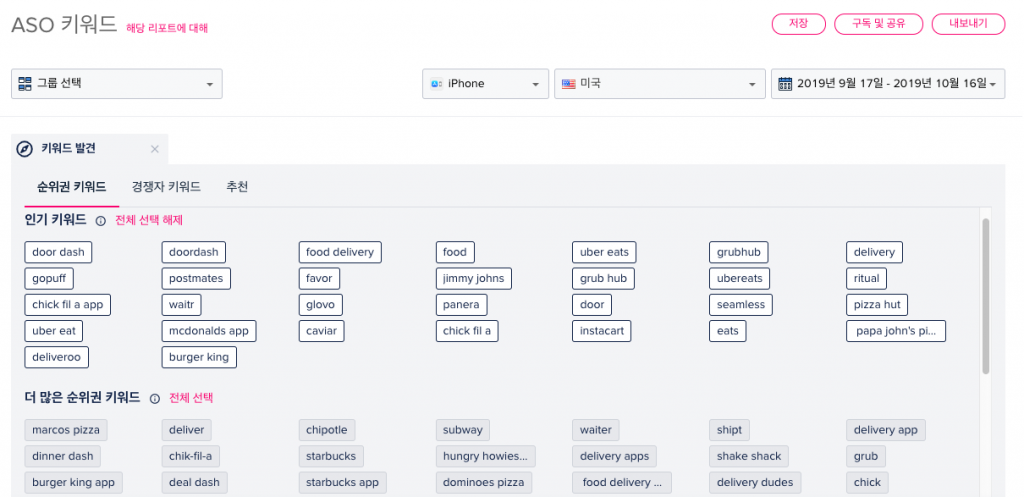The image size is (1024, 497).
Task: Deselect the papa john's pi... keyword
Action: (x=896, y=330)
